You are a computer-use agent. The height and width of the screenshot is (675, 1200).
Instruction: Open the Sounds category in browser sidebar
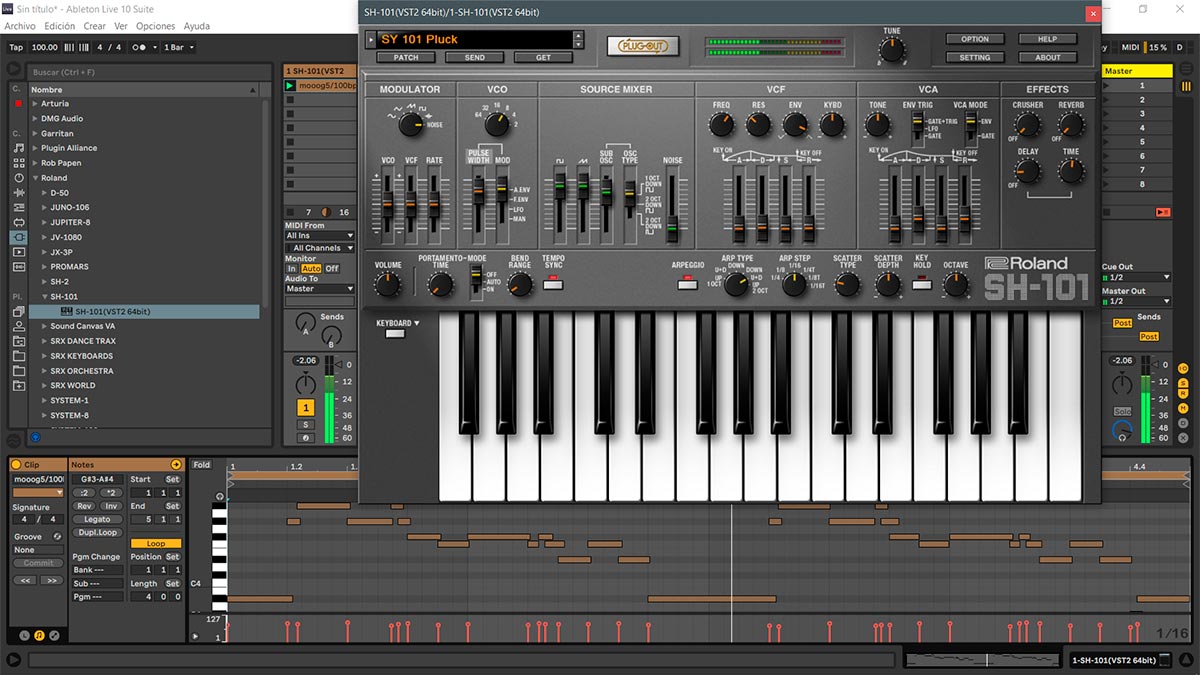18,147
